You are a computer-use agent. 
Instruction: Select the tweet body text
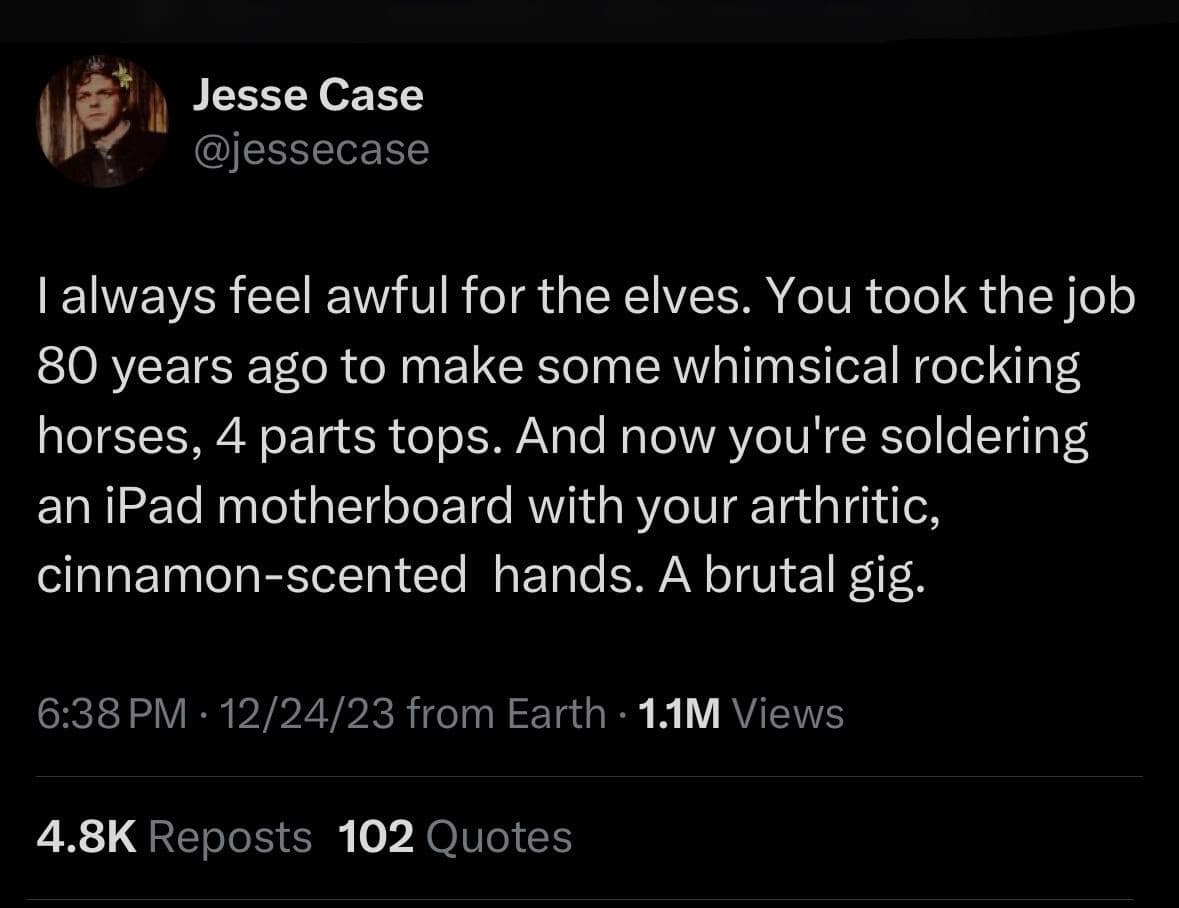[x=560, y=435]
